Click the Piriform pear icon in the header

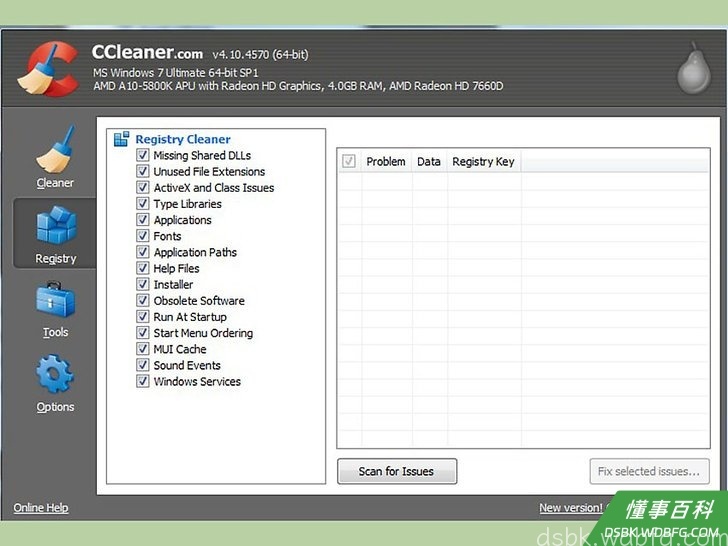click(694, 68)
